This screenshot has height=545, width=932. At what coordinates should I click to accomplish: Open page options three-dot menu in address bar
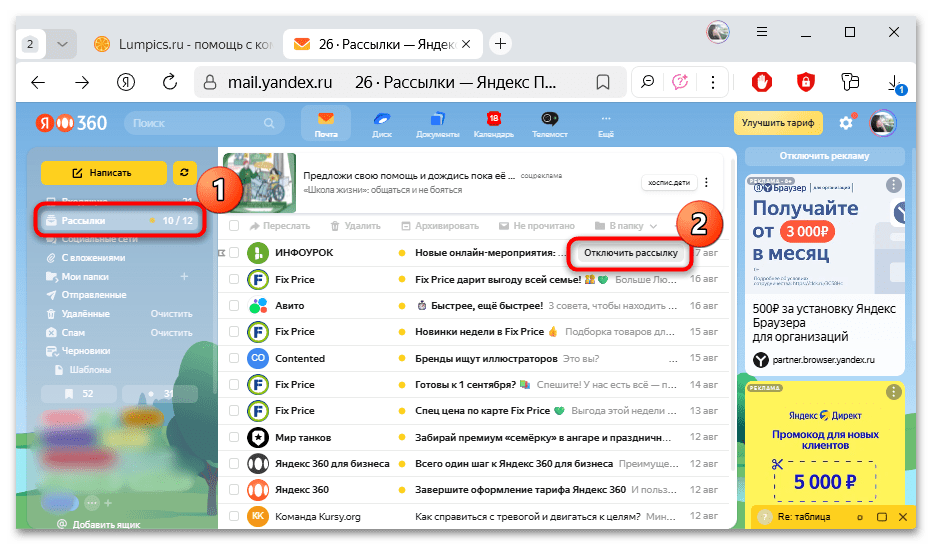point(713,82)
